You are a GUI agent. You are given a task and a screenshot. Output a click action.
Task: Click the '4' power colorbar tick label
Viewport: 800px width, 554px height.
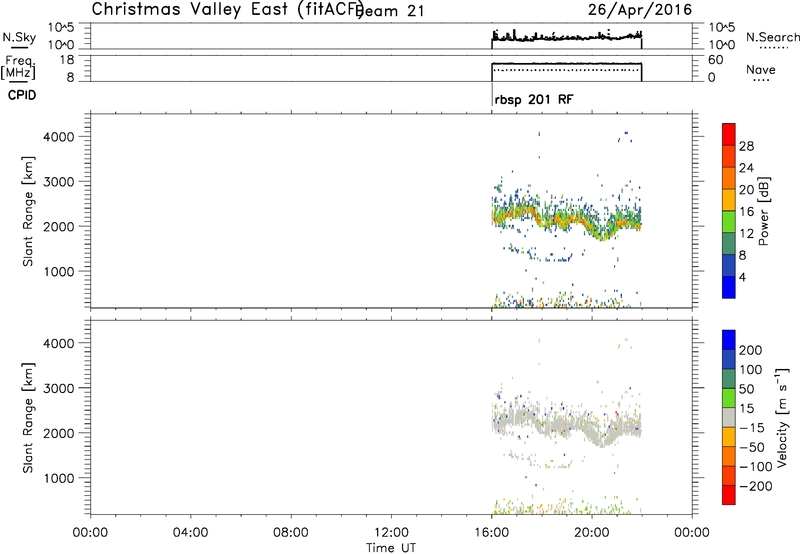742,277
